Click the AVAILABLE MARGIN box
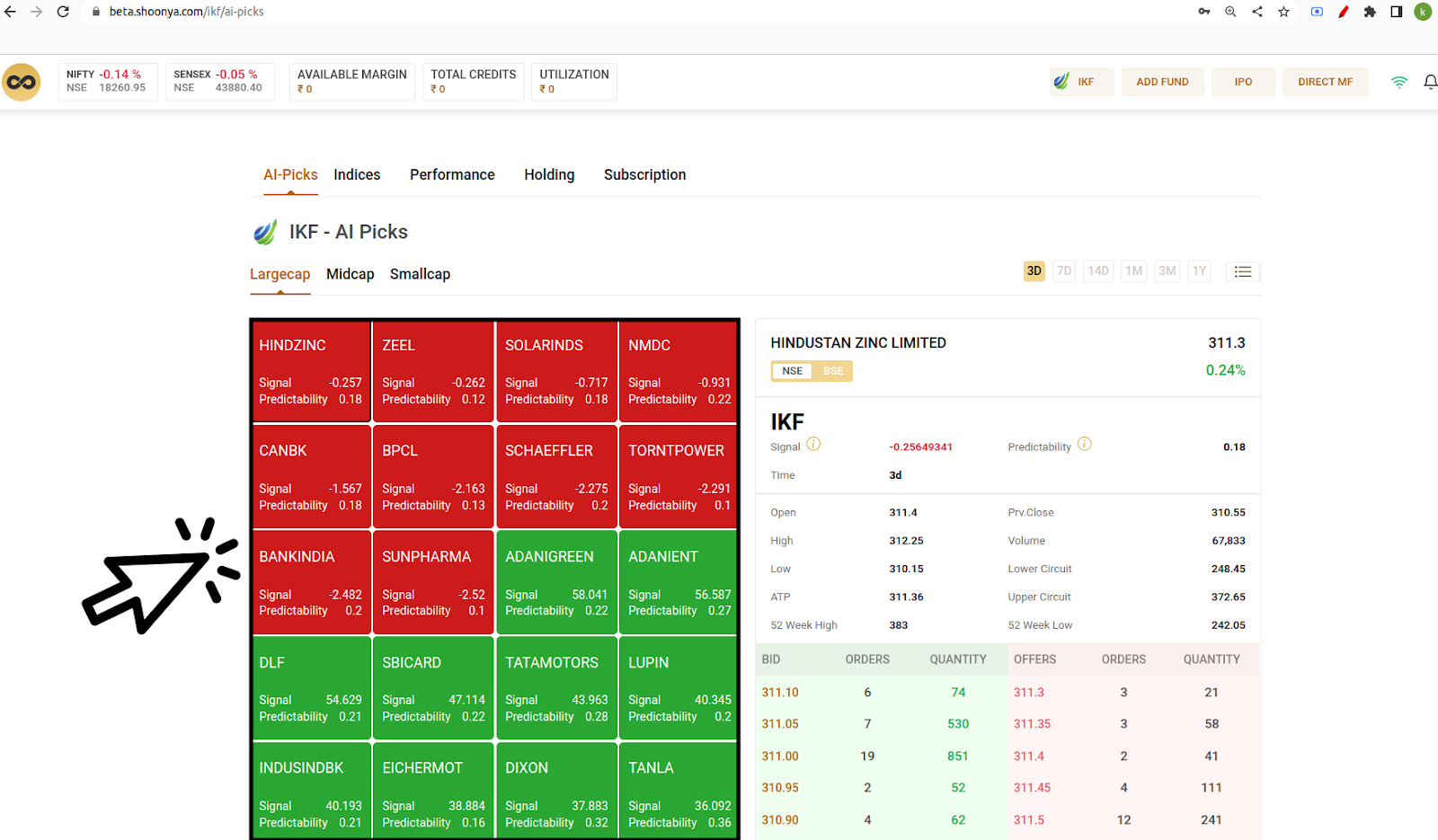The height and width of the screenshot is (840, 1438). [352, 82]
